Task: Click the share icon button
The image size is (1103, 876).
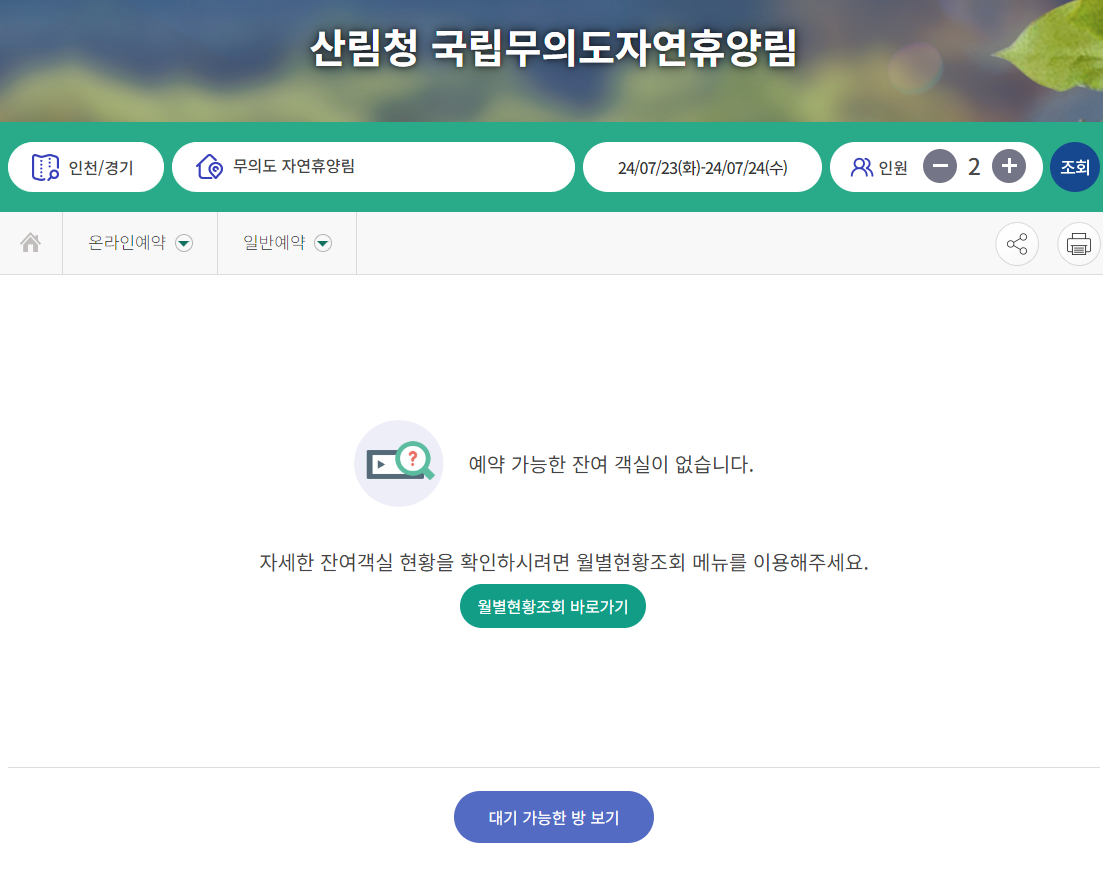Action: point(1017,244)
